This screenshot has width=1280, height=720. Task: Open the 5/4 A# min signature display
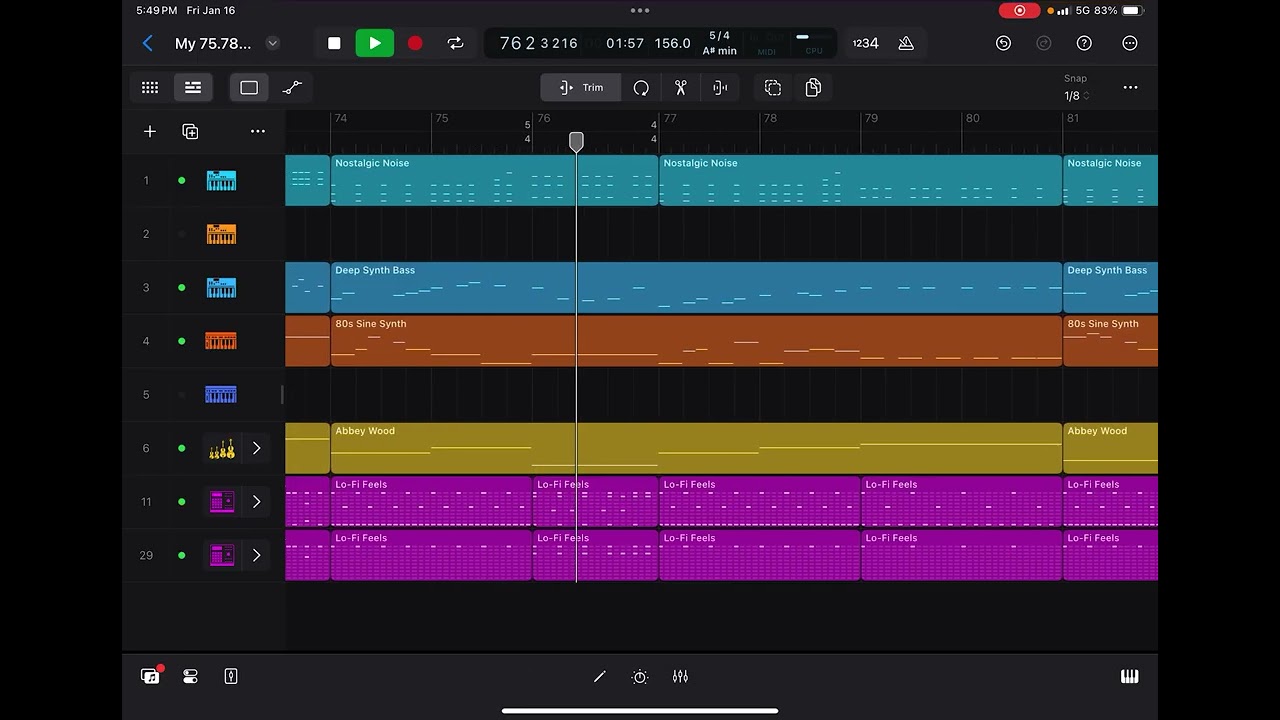pos(719,43)
